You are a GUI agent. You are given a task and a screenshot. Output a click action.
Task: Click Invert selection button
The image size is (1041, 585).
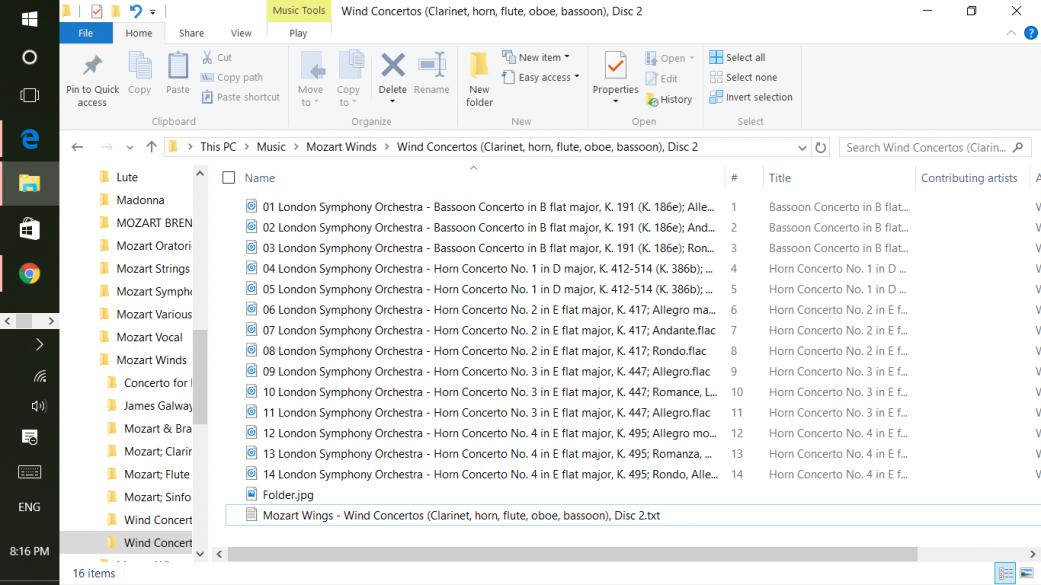click(750, 97)
